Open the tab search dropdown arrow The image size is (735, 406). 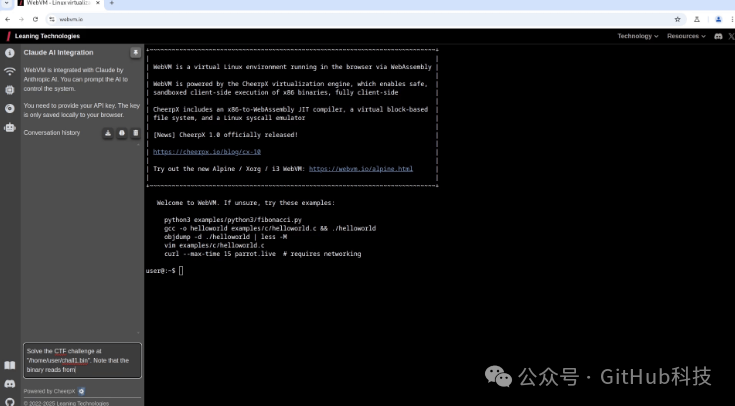pos(7,3)
